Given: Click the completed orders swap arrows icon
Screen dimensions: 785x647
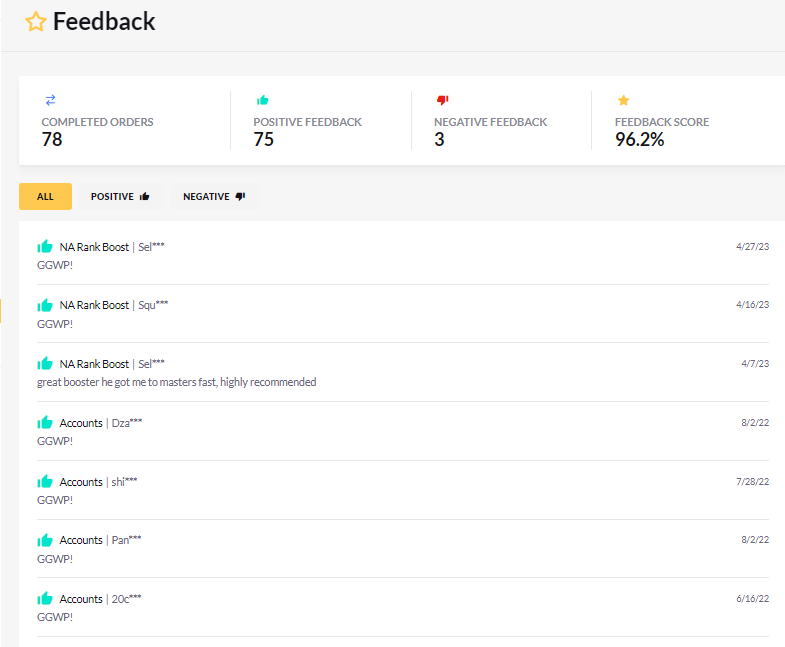Looking at the screenshot, I should pyautogui.click(x=51, y=100).
